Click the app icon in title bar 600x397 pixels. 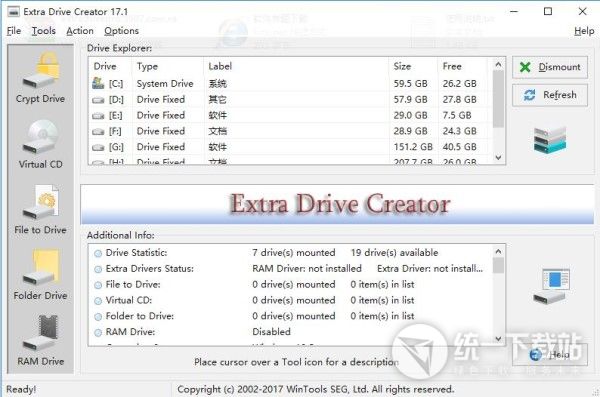point(13,11)
